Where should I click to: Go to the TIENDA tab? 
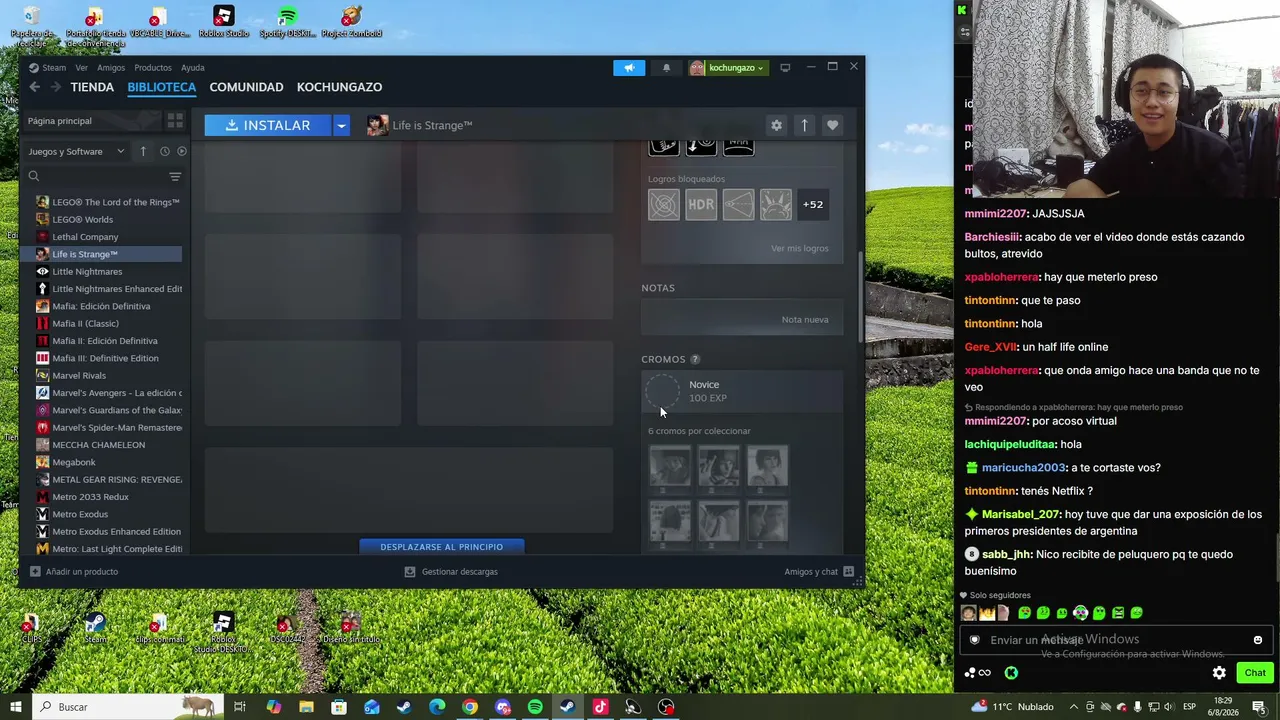pos(92,87)
